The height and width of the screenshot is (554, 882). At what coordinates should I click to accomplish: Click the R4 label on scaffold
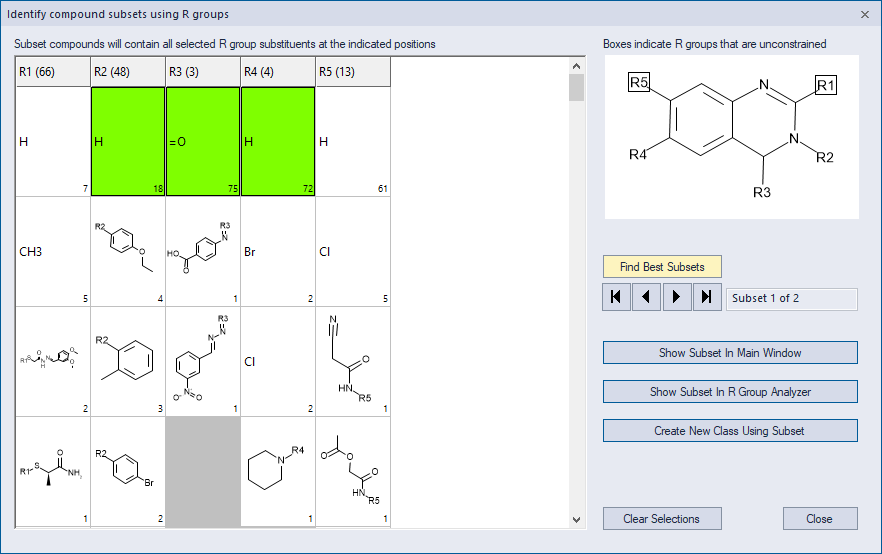[638, 155]
